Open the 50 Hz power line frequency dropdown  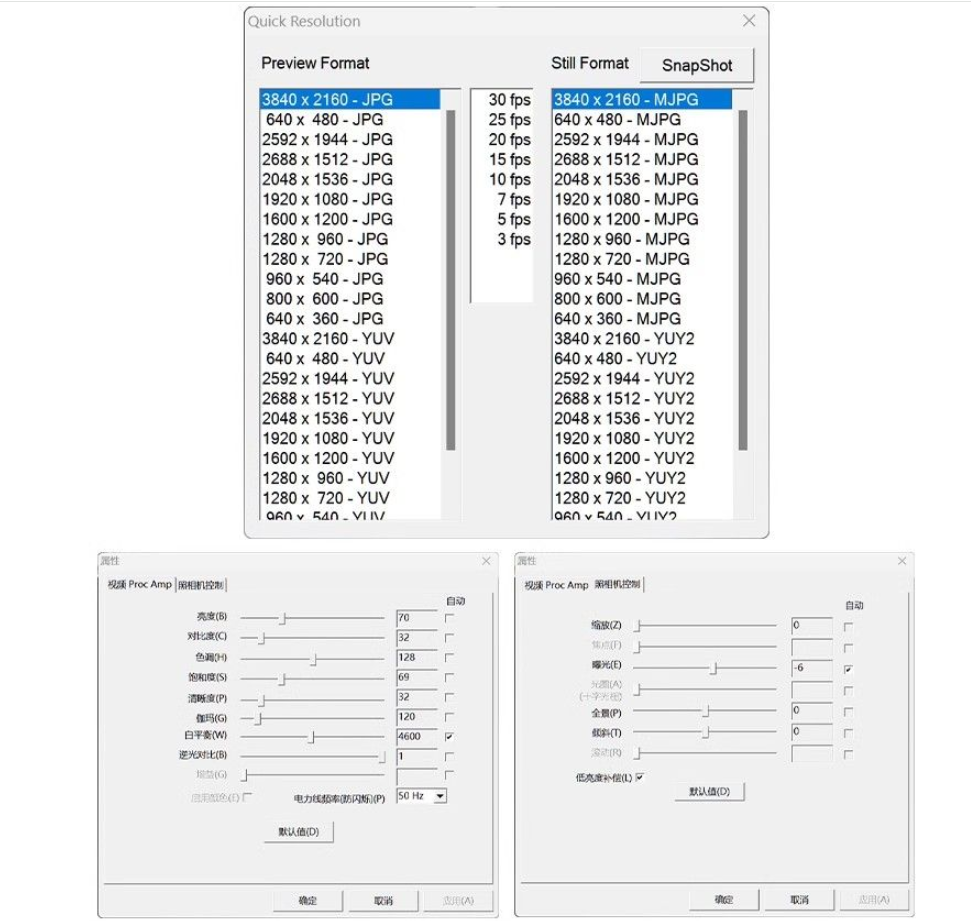[440, 796]
